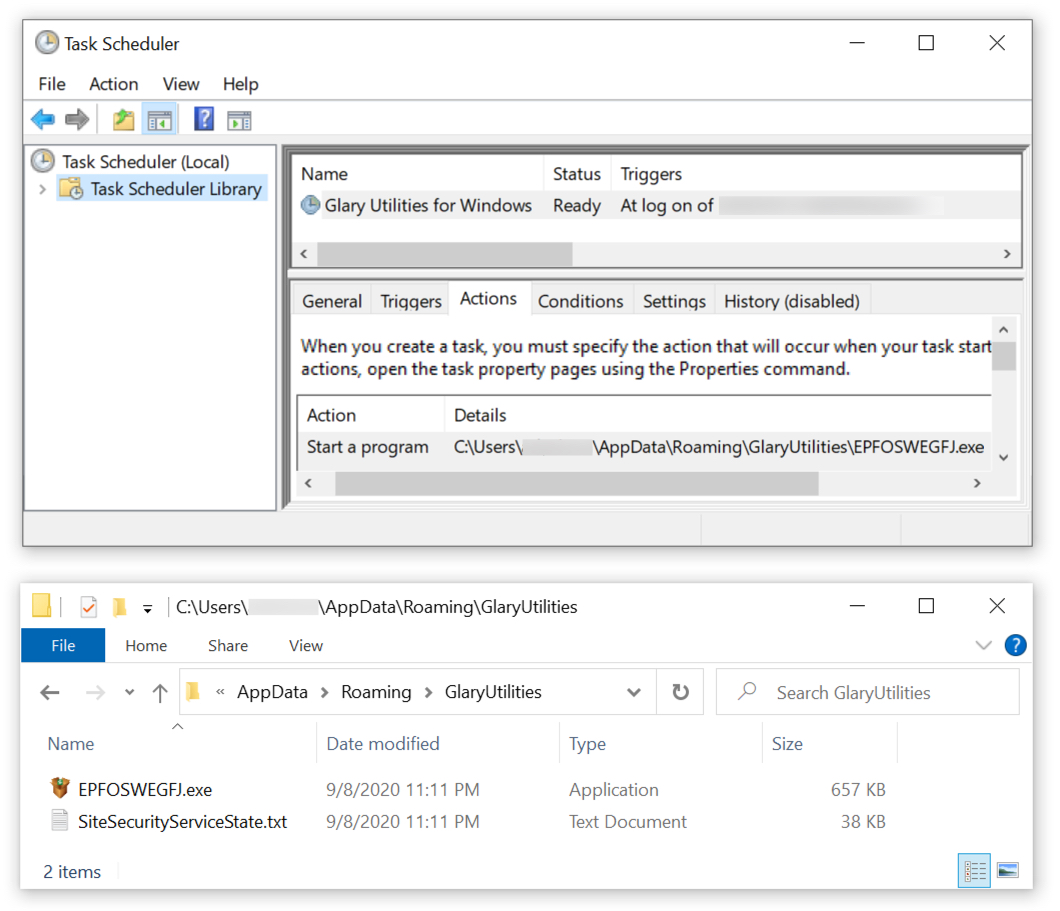Screen dimensions: 1060x911
Task: Click the Actions pane vertical scroll up arrow
Action: click(x=1004, y=330)
